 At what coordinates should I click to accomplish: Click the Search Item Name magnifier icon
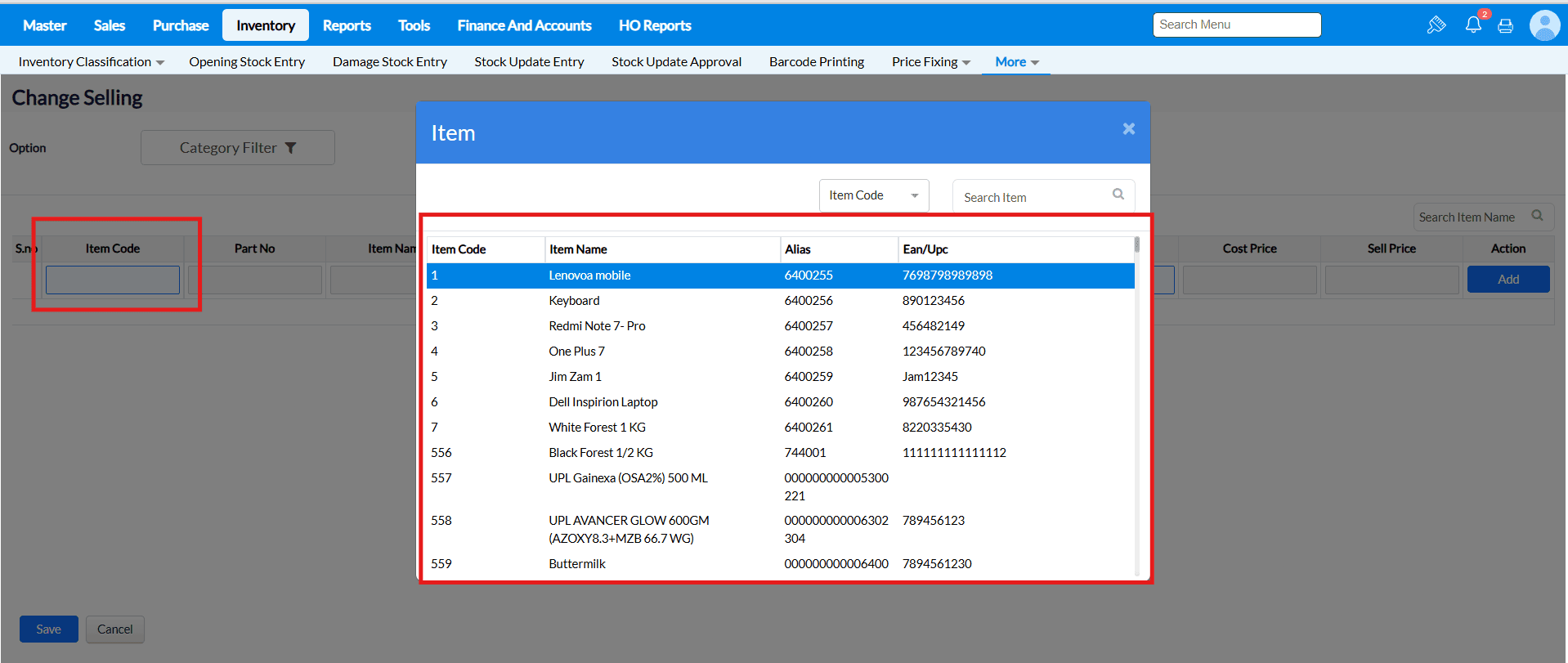click(x=1537, y=216)
